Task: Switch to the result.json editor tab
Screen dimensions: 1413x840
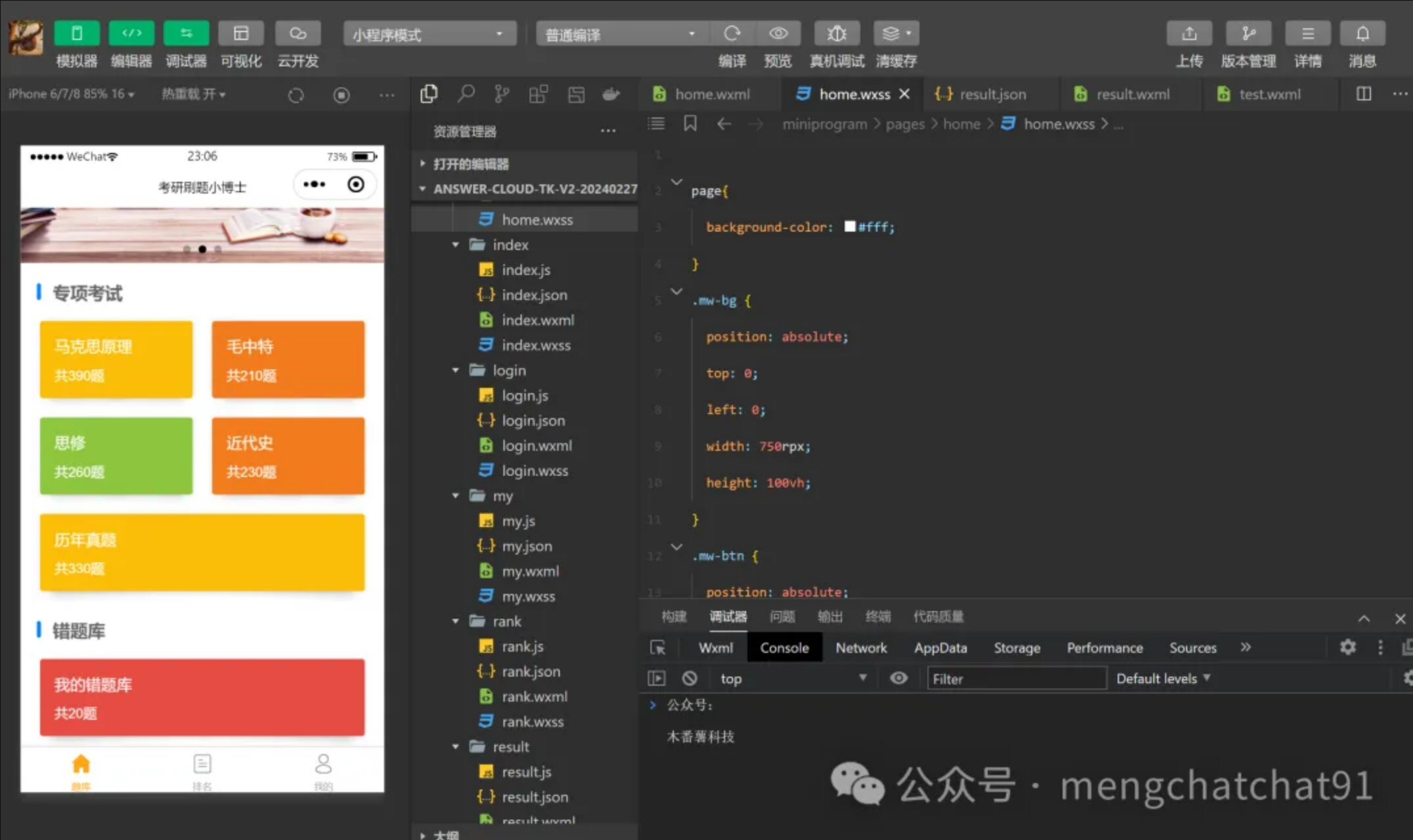Action: (x=992, y=94)
